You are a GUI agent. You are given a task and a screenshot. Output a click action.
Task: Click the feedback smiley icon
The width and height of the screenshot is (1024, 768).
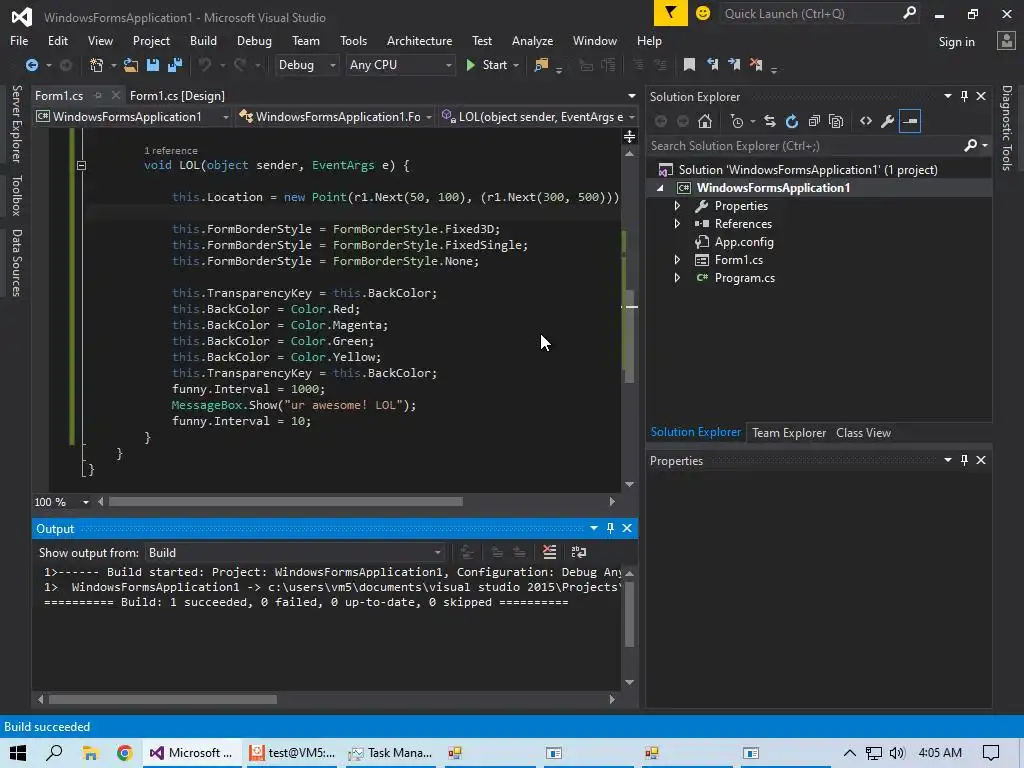pos(703,13)
